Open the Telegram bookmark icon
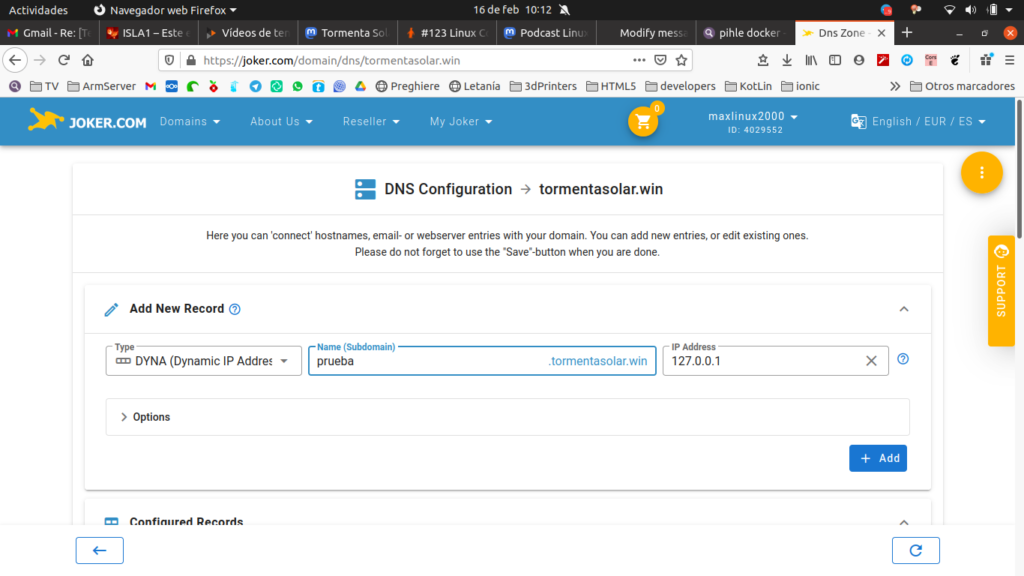This screenshot has height=576, width=1024. tap(255, 86)
